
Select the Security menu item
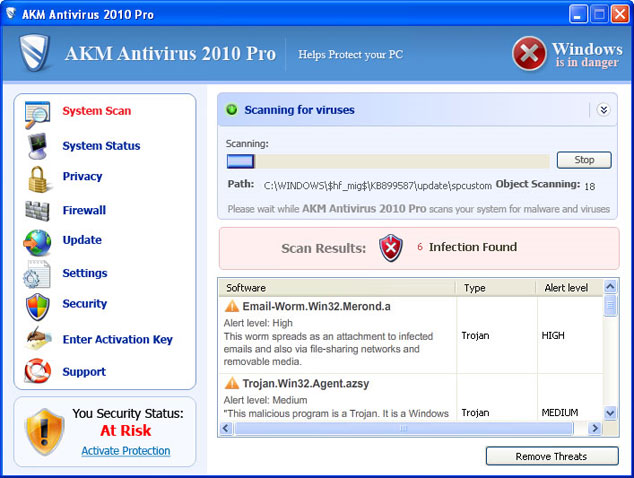point(85,304)
